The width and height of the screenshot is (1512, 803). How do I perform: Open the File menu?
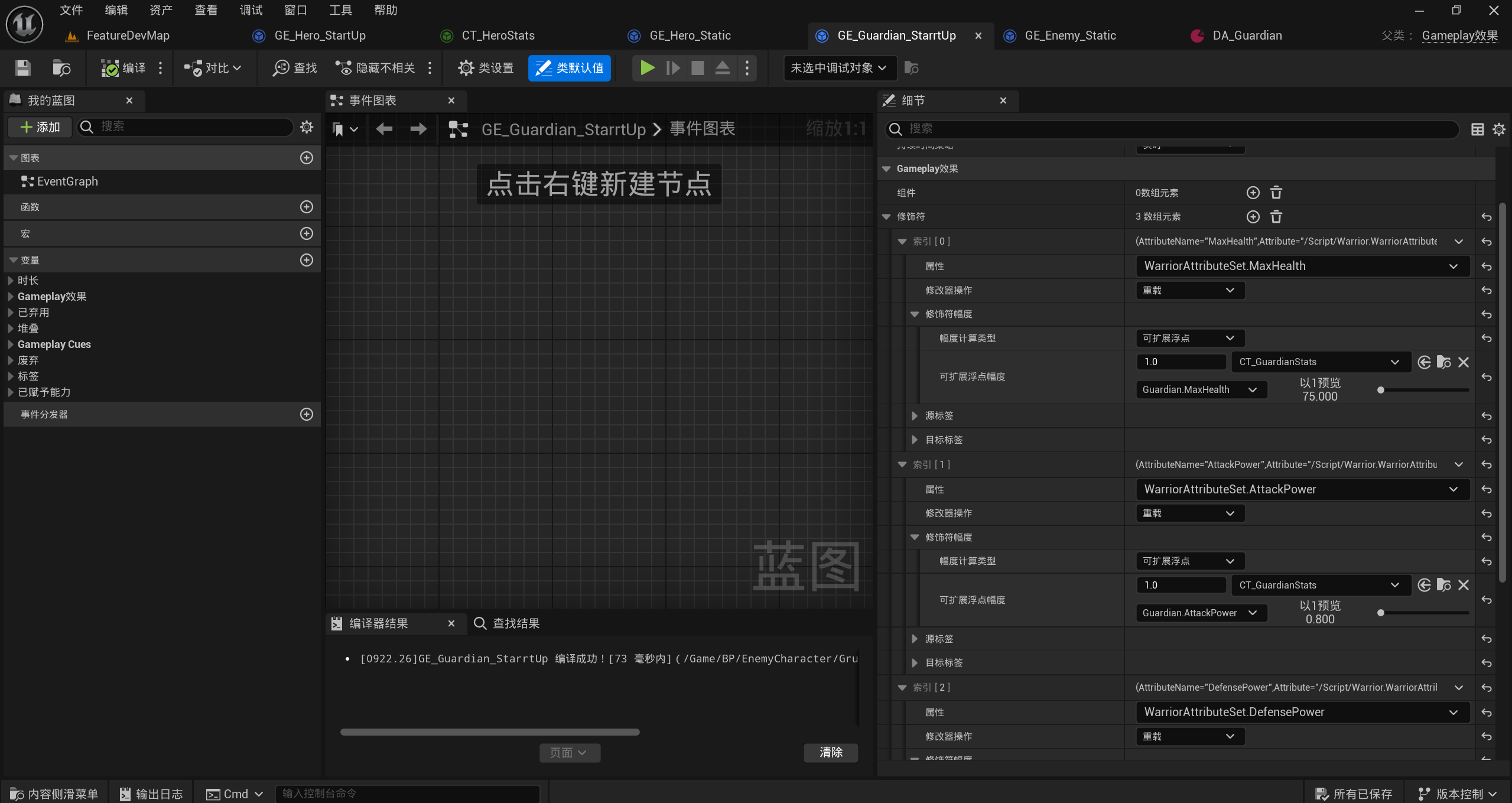pos(71,10)
